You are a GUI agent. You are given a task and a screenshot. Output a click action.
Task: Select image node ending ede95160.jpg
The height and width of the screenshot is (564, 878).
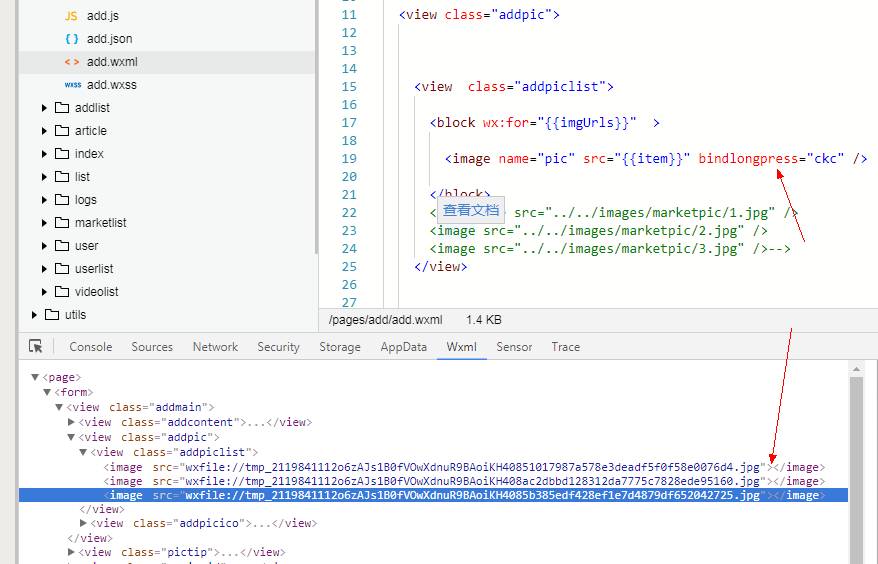(464, 481)
